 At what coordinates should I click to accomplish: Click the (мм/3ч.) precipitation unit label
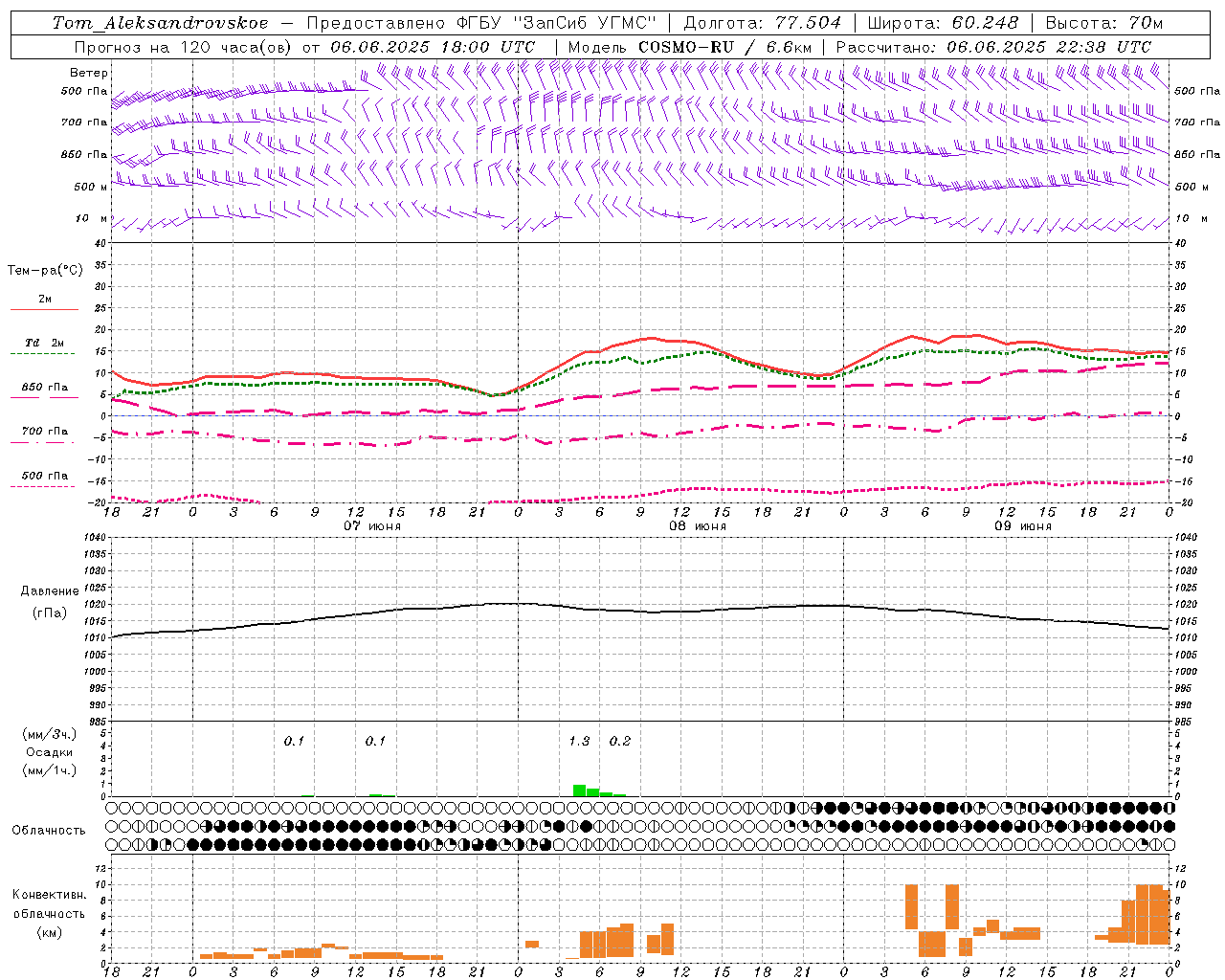coord(49,734)
